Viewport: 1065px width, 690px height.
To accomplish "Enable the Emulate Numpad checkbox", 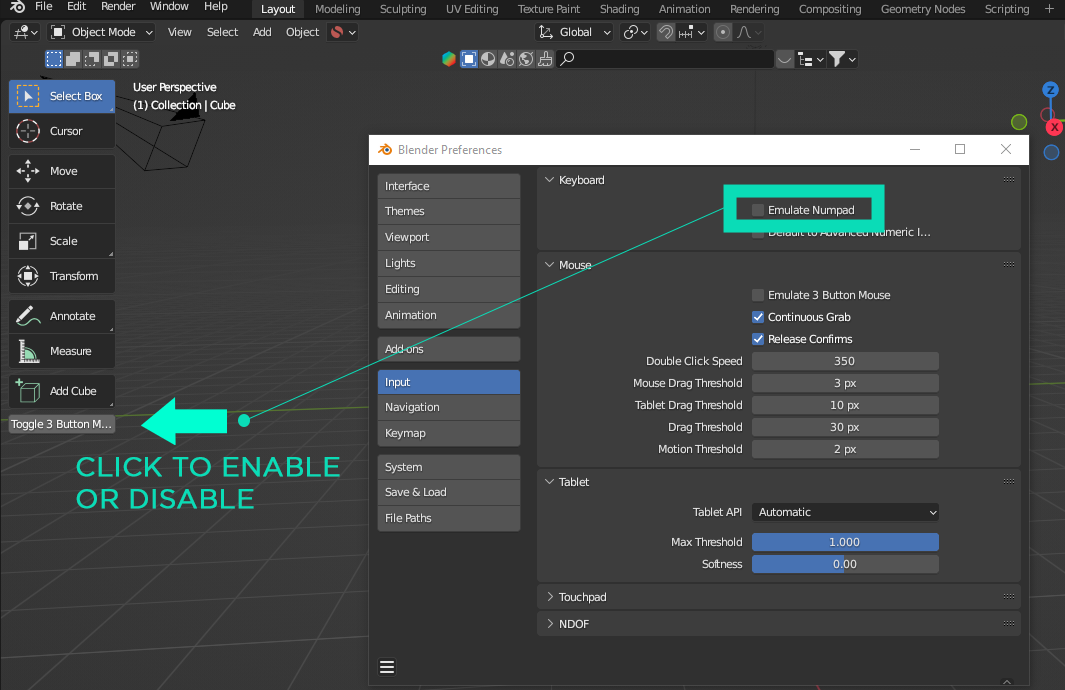I will [x=758, y=211].
